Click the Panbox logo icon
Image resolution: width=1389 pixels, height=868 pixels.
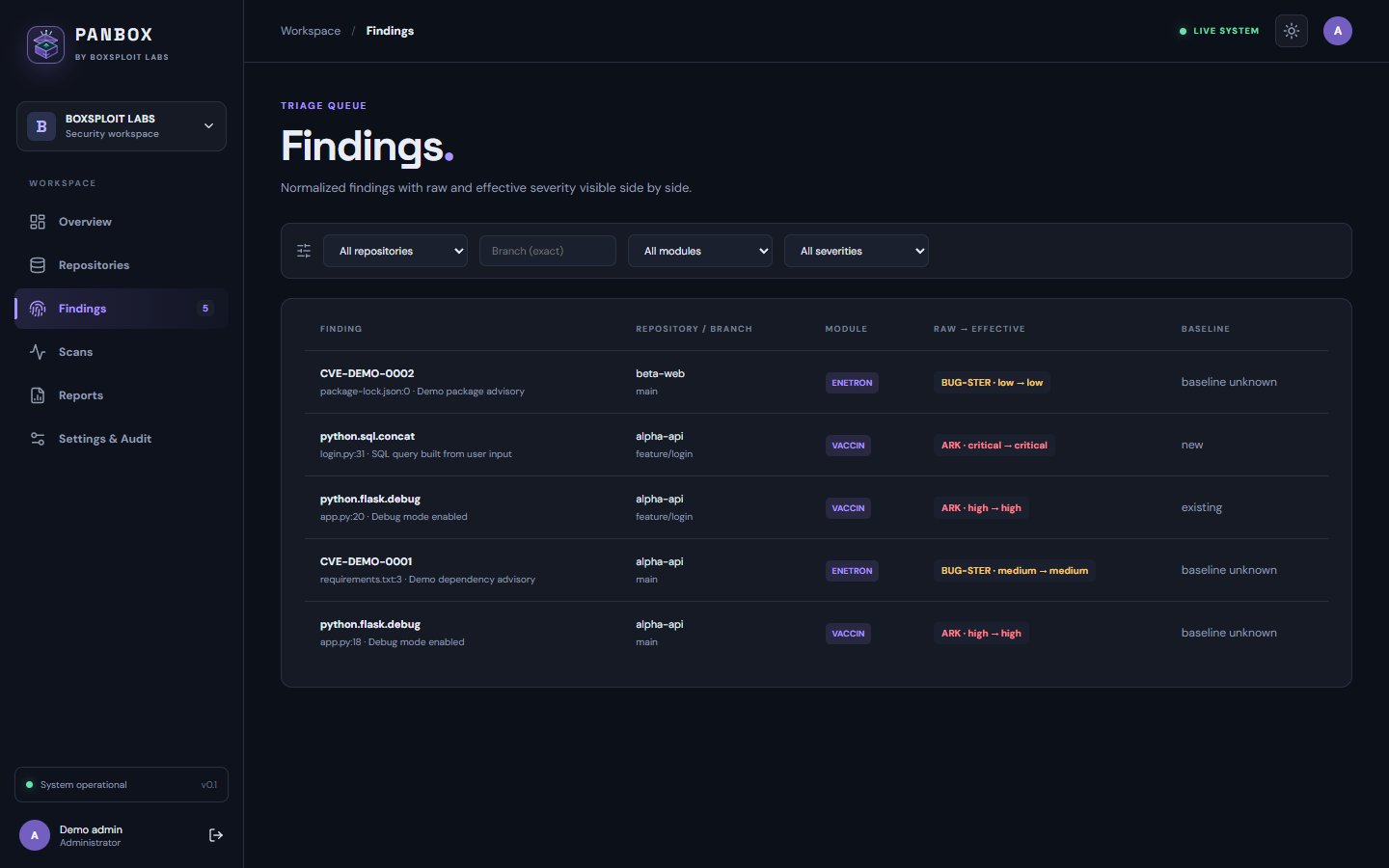coord(45,44)
